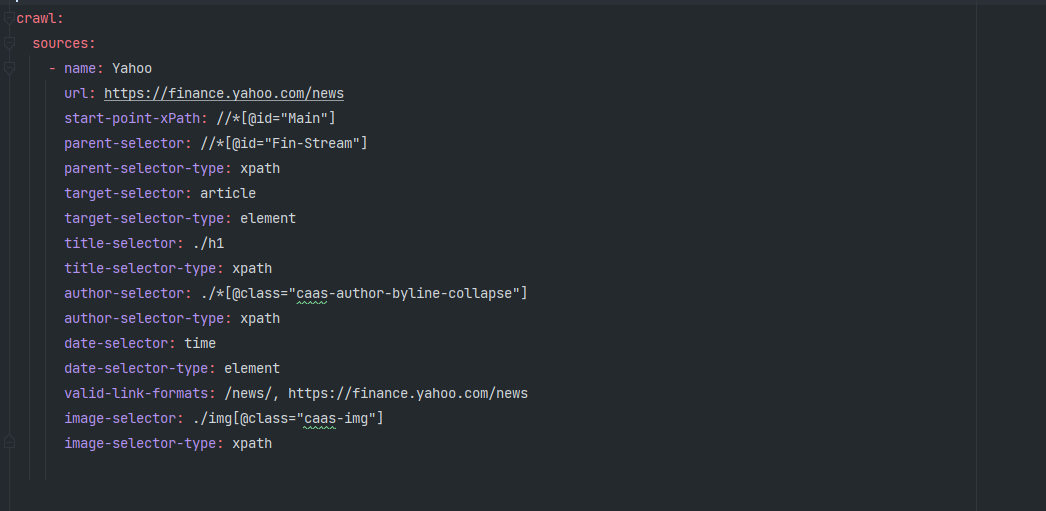
Task: Click the start-point-xPath key
Action: click(x=136, y=118)
